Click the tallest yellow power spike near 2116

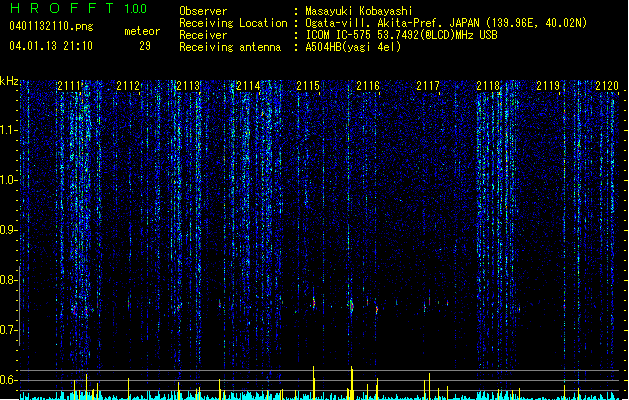tap(352, 382)
